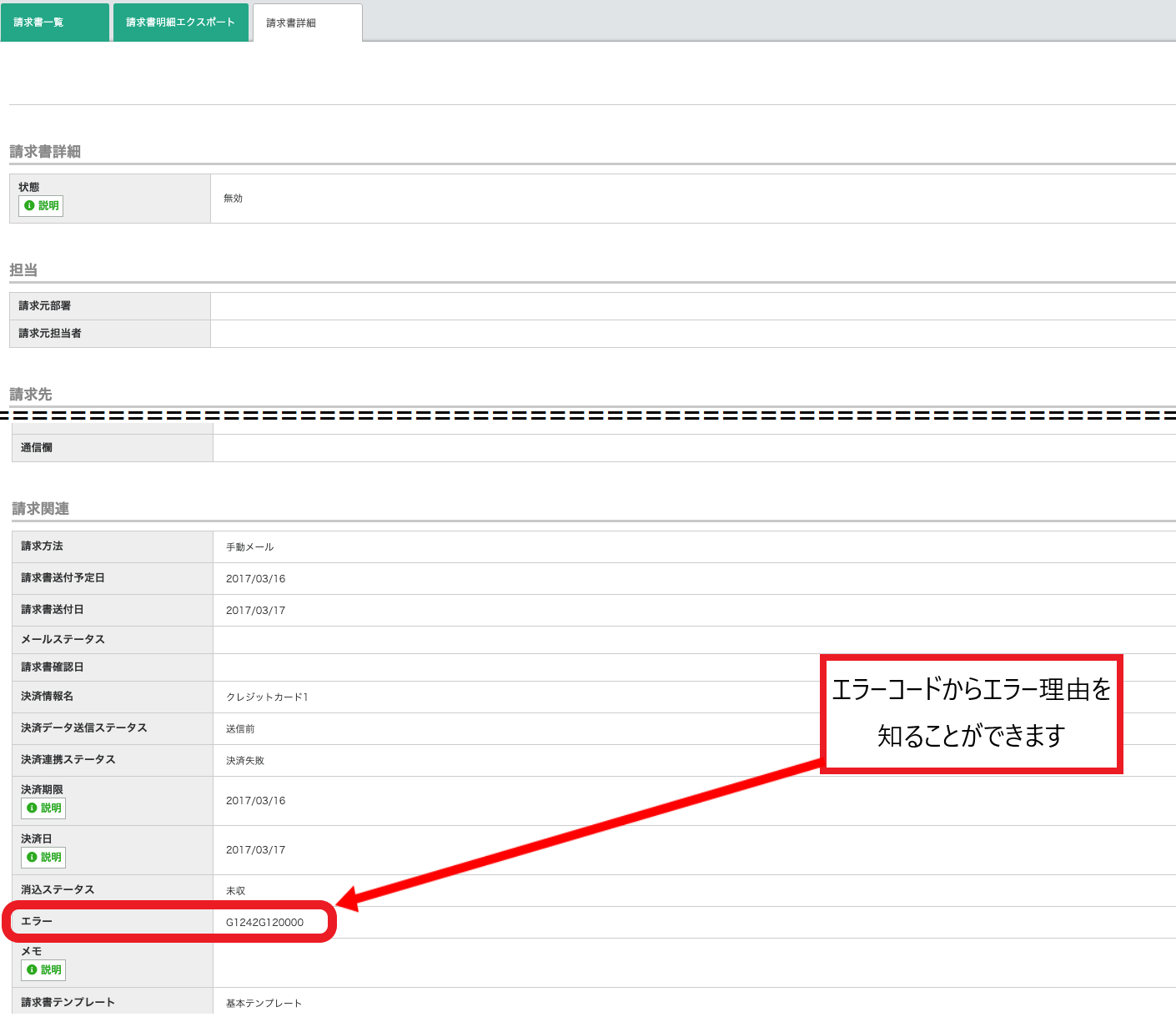The image size is (1176, 1017).
Task: Open the 説明 help under 決済日
Action: pyautogui.click(x=43, y=858)
